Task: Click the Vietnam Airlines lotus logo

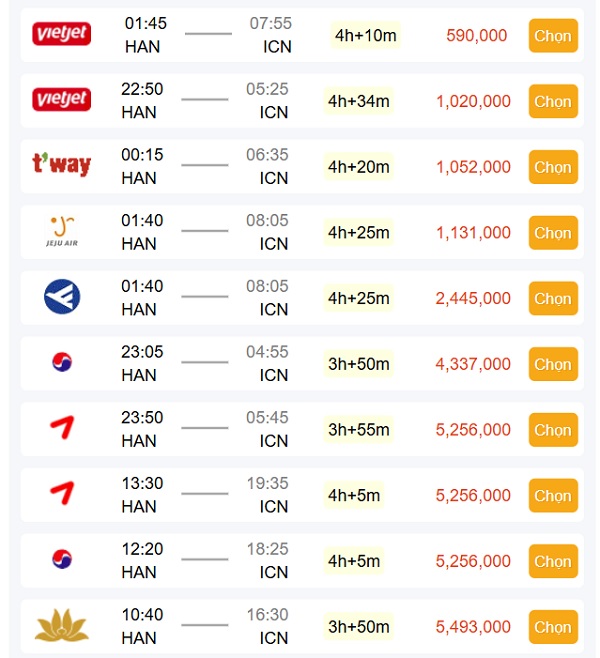Action: point(62,626)
